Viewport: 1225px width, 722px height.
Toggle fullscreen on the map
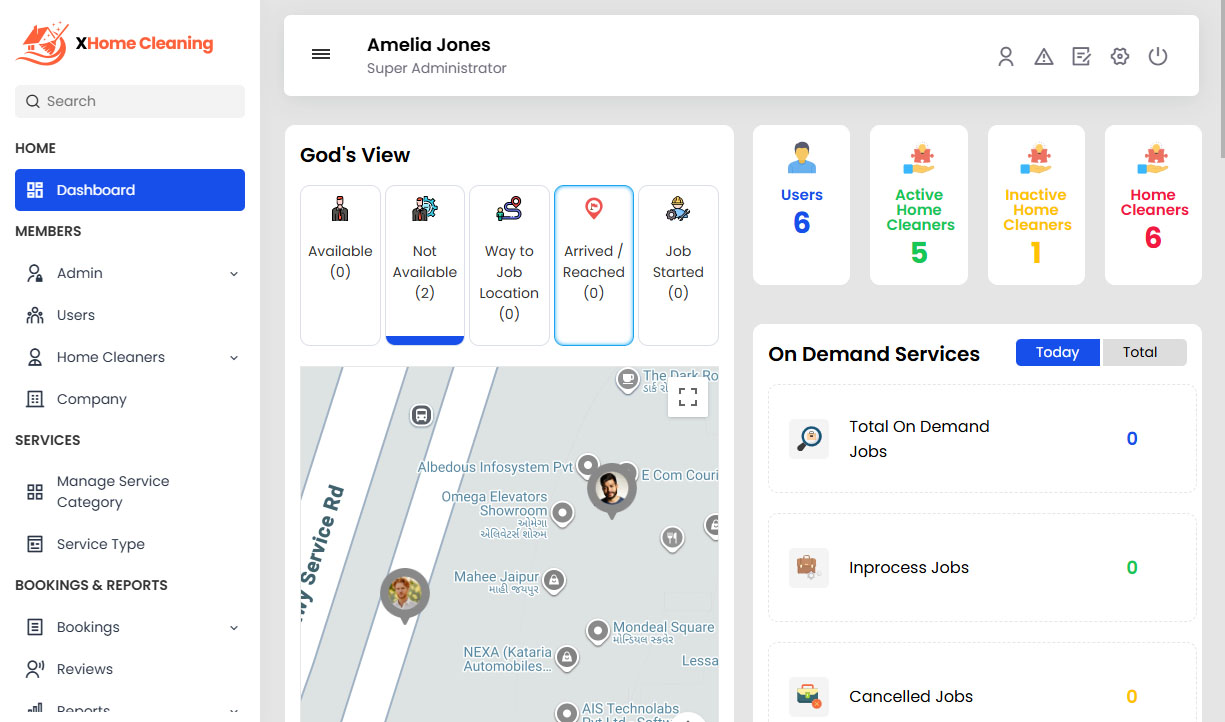[x=688, y=397]
